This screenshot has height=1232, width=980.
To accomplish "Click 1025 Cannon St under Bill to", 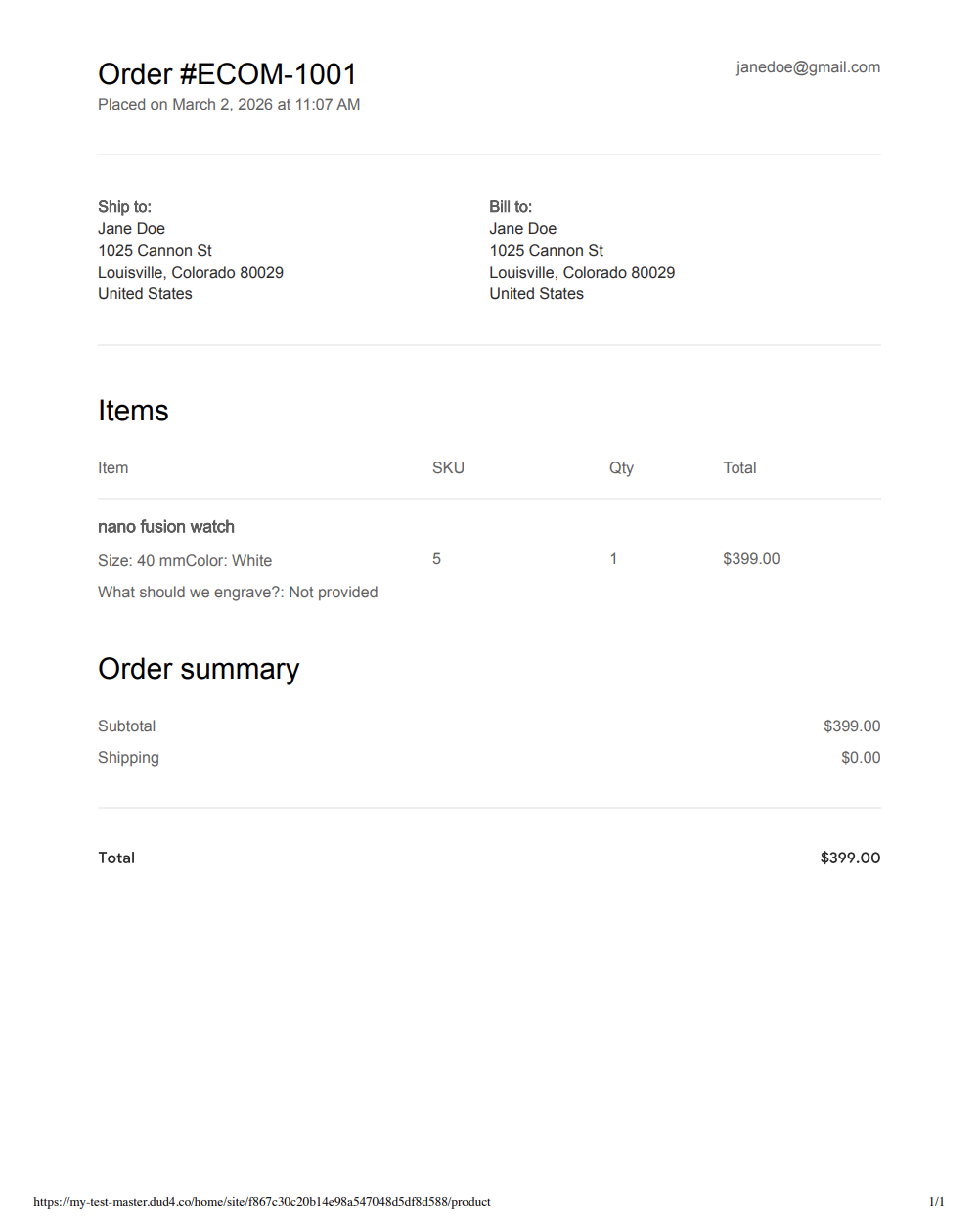I will [546, 251].
